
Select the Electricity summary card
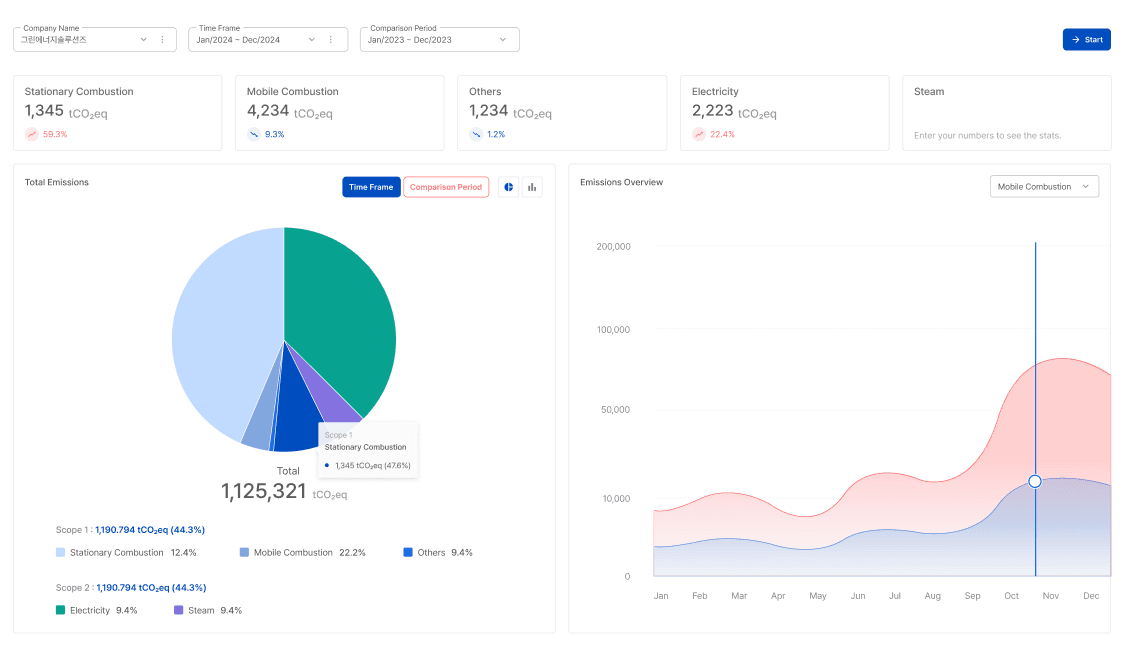tap(784, 112)
